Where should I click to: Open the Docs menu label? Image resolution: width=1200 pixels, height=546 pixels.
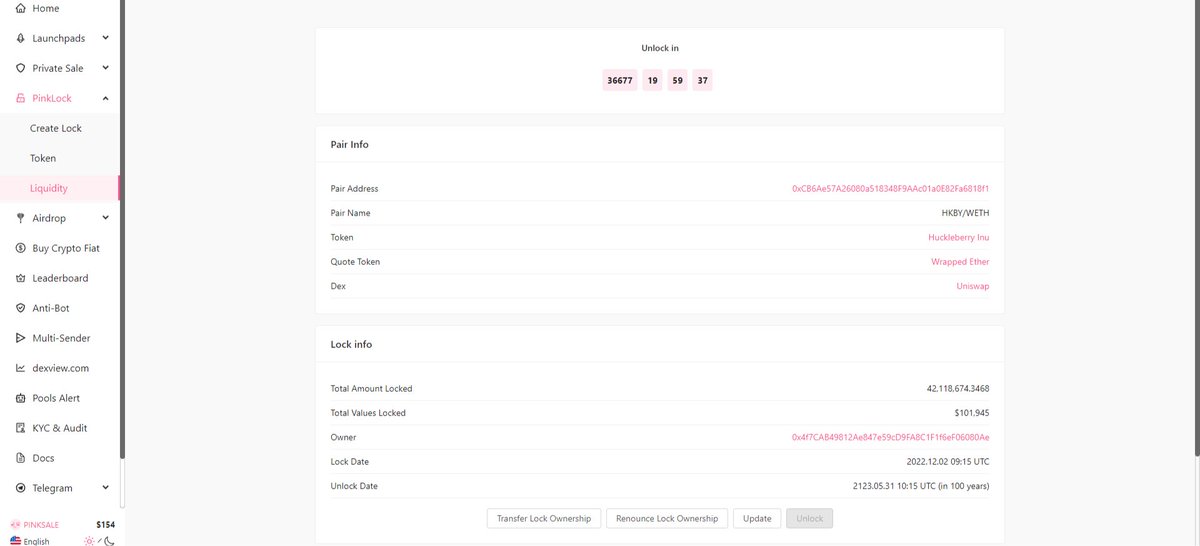point(43,458)
